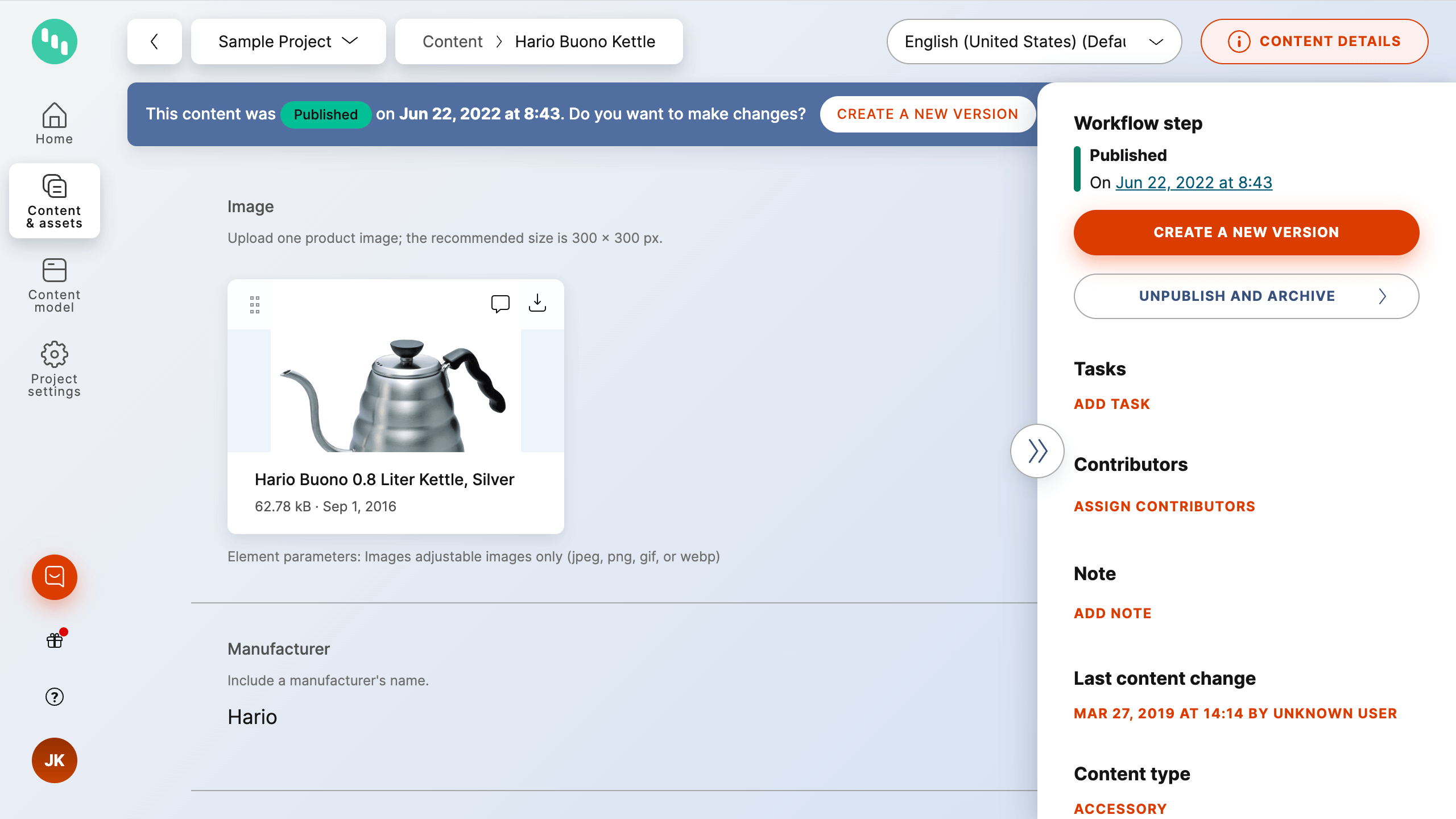Viewport: 1456px width, 819px height.
Task: Open the Sample Project dropdown
Action: tap(288, 42)
